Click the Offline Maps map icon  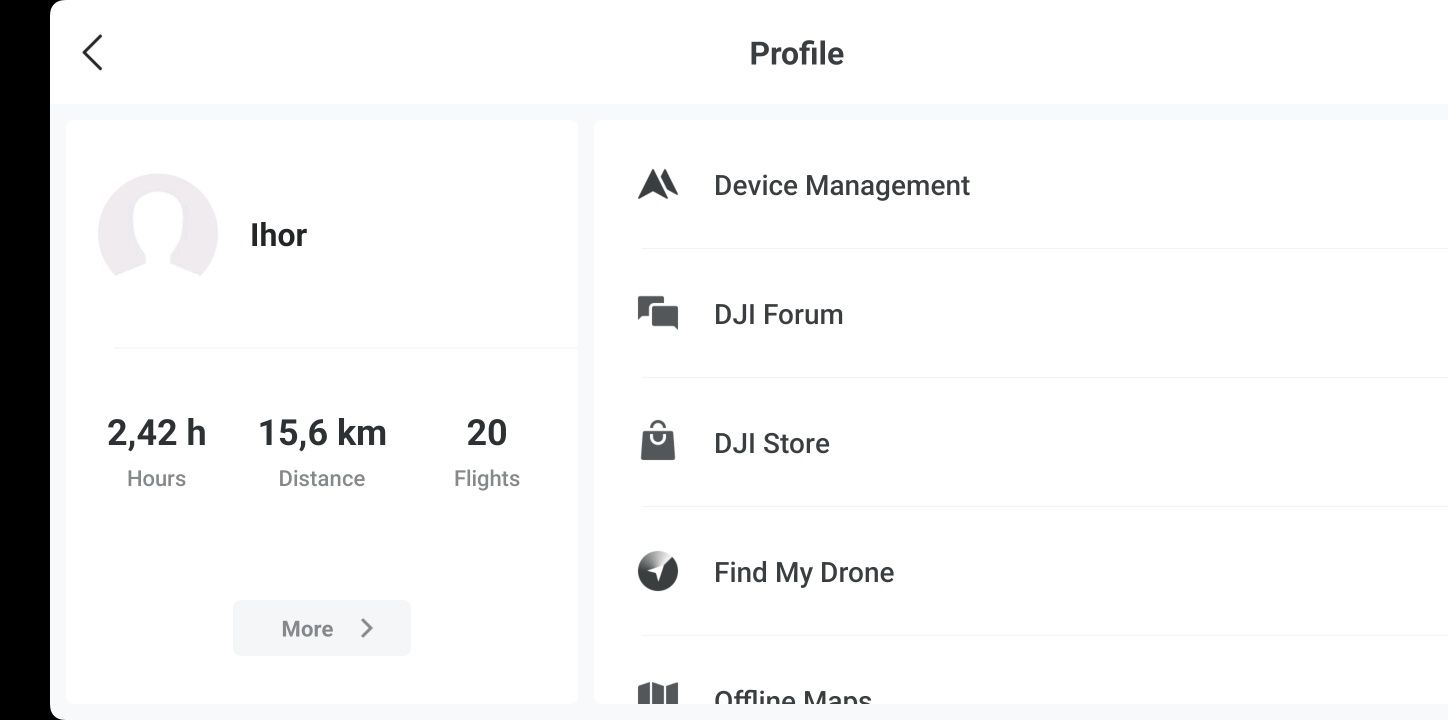658,693
